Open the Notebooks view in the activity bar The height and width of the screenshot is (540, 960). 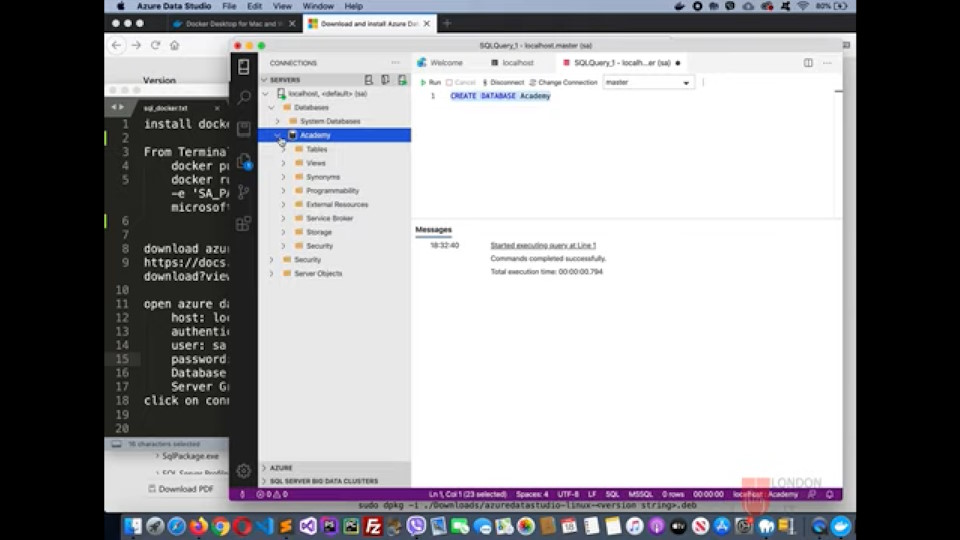click(x=244, y=129)
